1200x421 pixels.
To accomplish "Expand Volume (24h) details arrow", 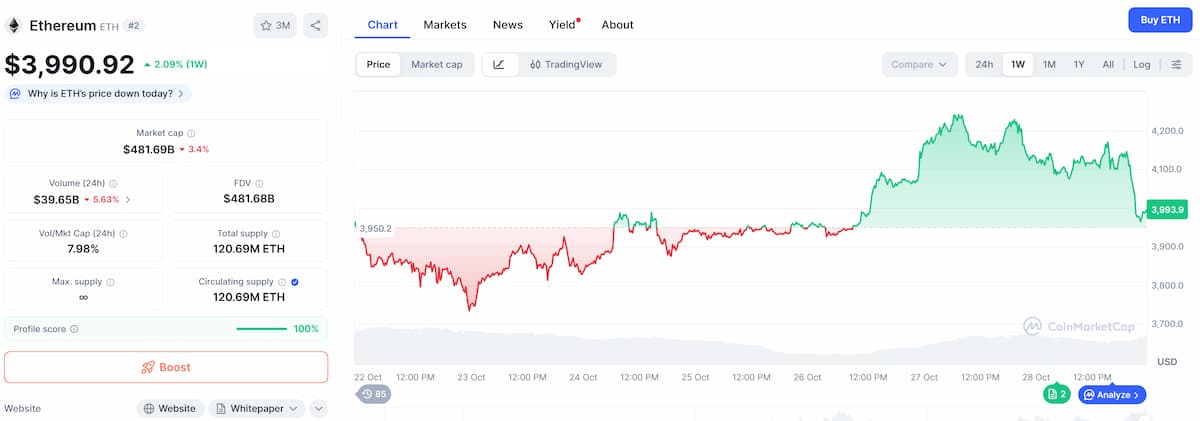I will [x=128, y=200].
